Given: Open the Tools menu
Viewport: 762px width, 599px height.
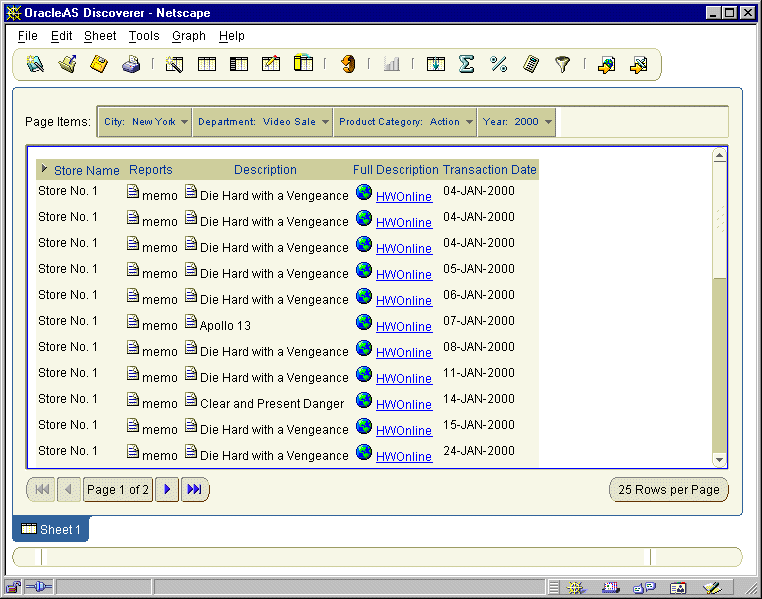Looking at the screenshot, I should (144, 36).
